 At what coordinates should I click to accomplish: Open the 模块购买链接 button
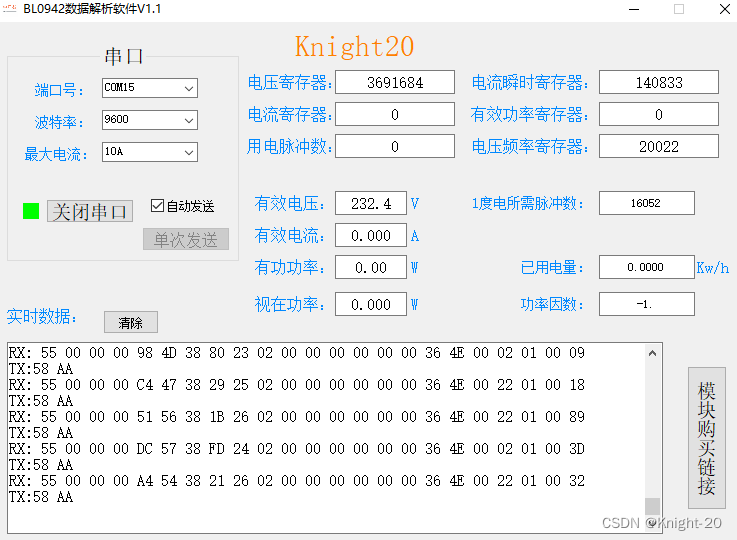[706, 438]
